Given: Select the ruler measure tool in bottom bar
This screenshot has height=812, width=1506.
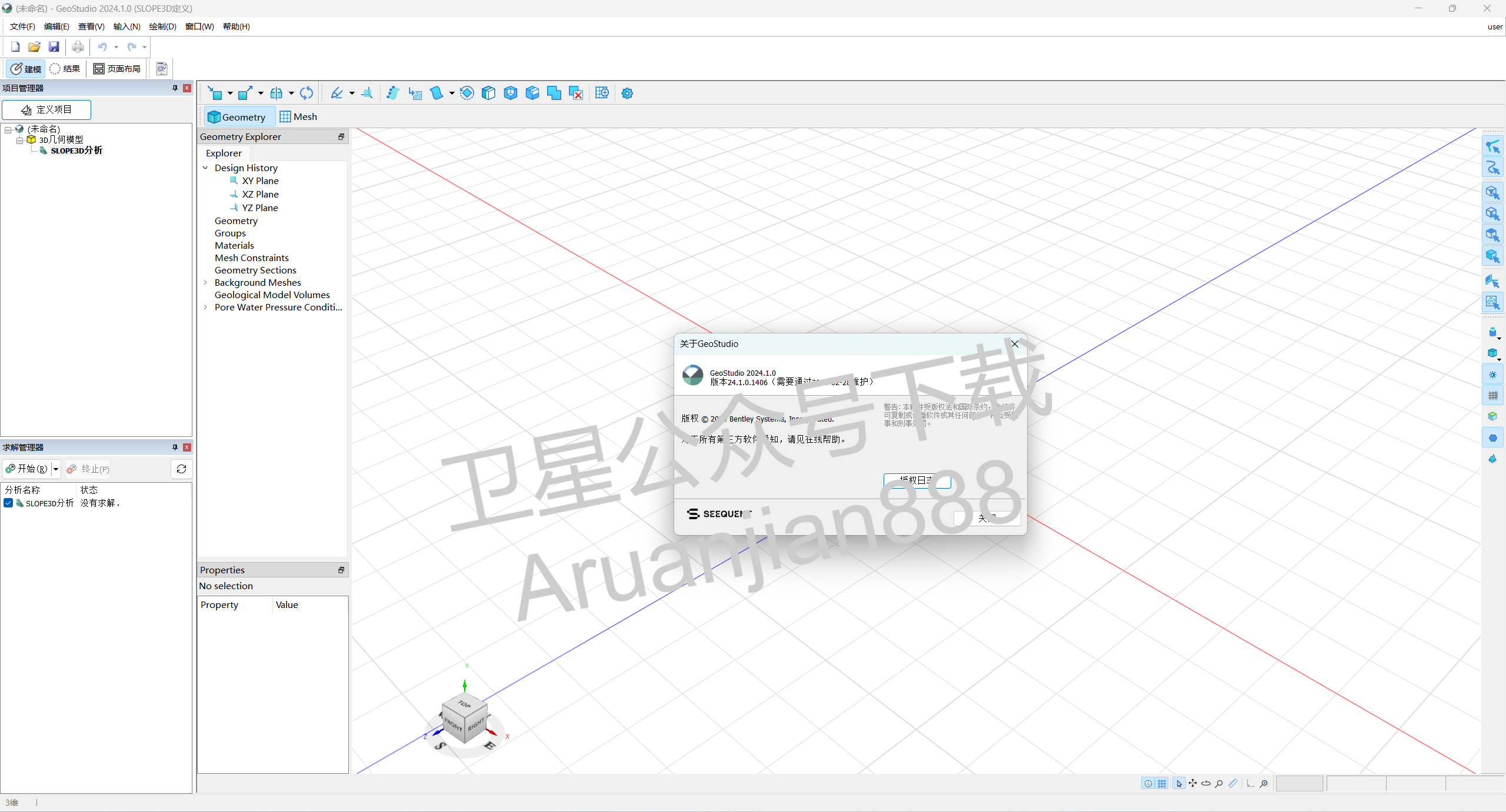Looking at the screenshot, I should (1232, 783).
